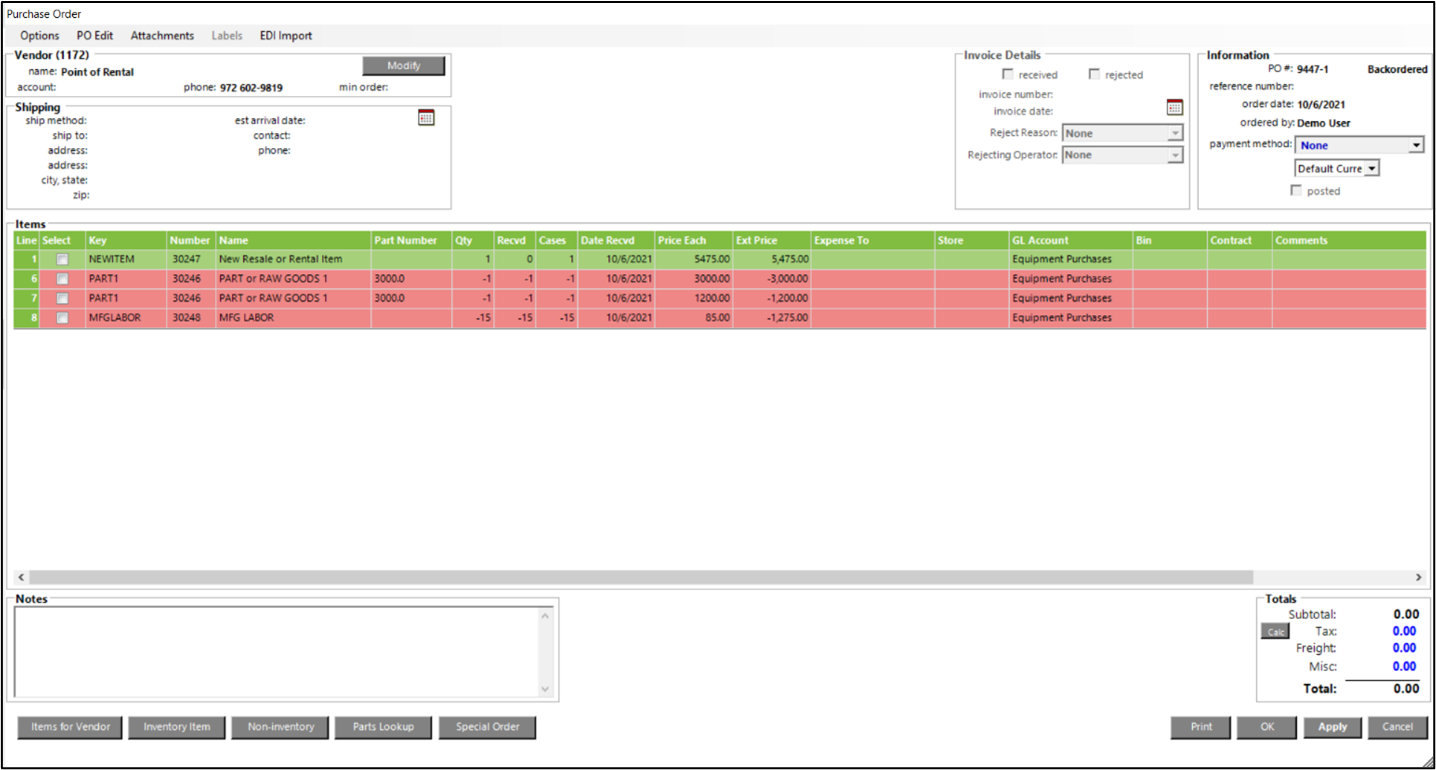Click the Modify vendor button
The image size is (1436, 770).
point(403,66)
